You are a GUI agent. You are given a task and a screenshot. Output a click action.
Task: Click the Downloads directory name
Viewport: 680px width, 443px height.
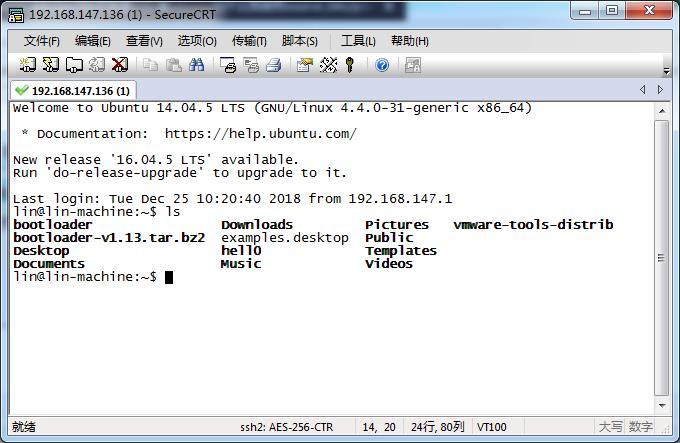pyautogui.click(x=257, y=225)
